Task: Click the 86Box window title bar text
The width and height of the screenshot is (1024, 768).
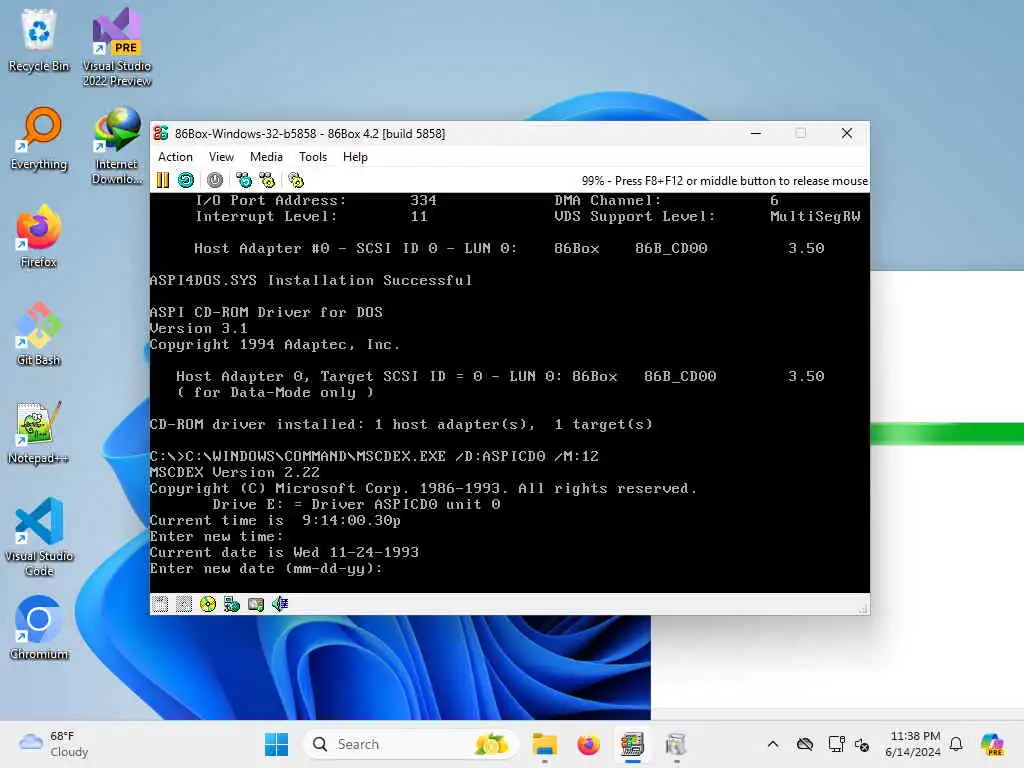Action: [x=310, y=133]
